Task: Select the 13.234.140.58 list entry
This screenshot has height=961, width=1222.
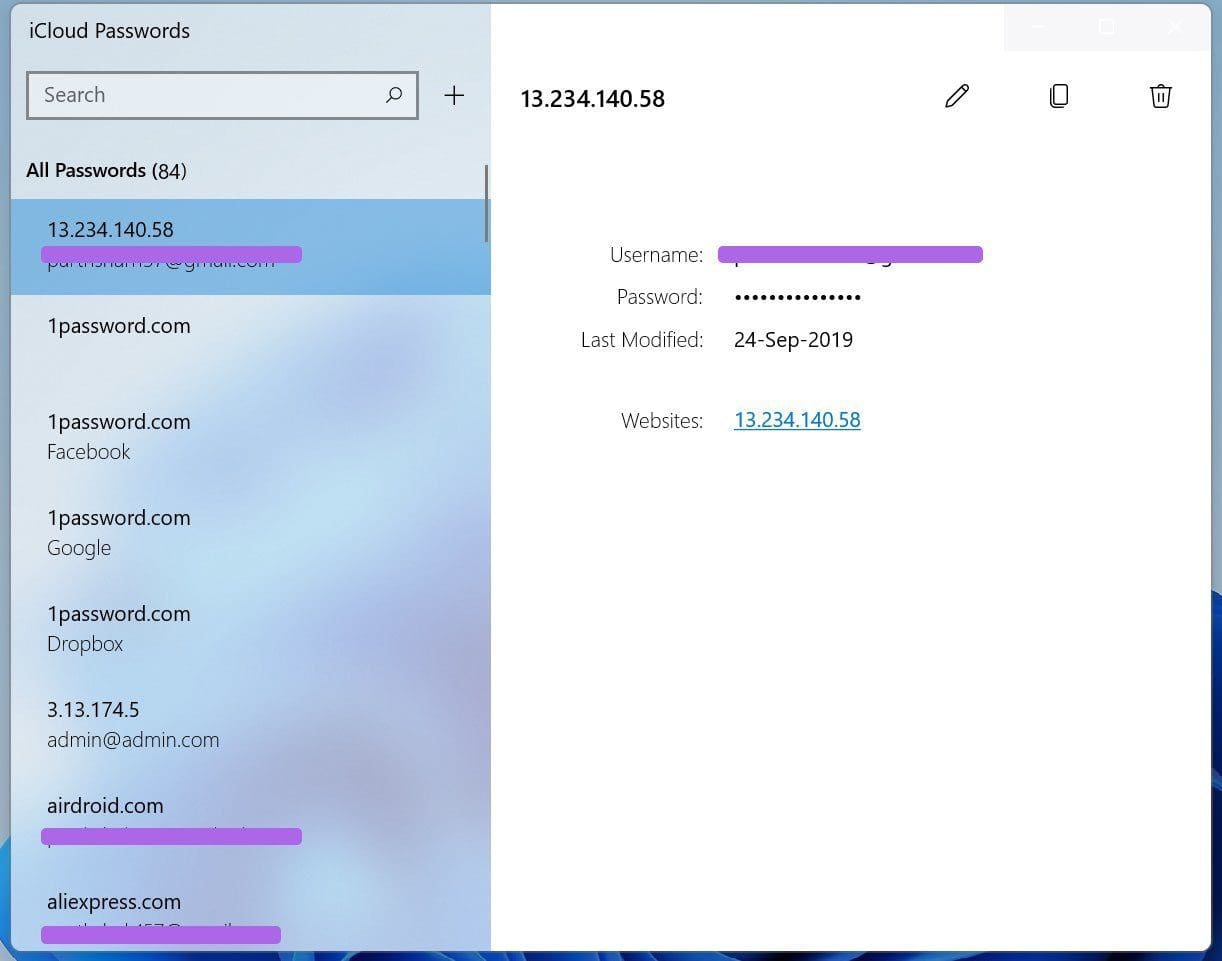Action: 250,246
